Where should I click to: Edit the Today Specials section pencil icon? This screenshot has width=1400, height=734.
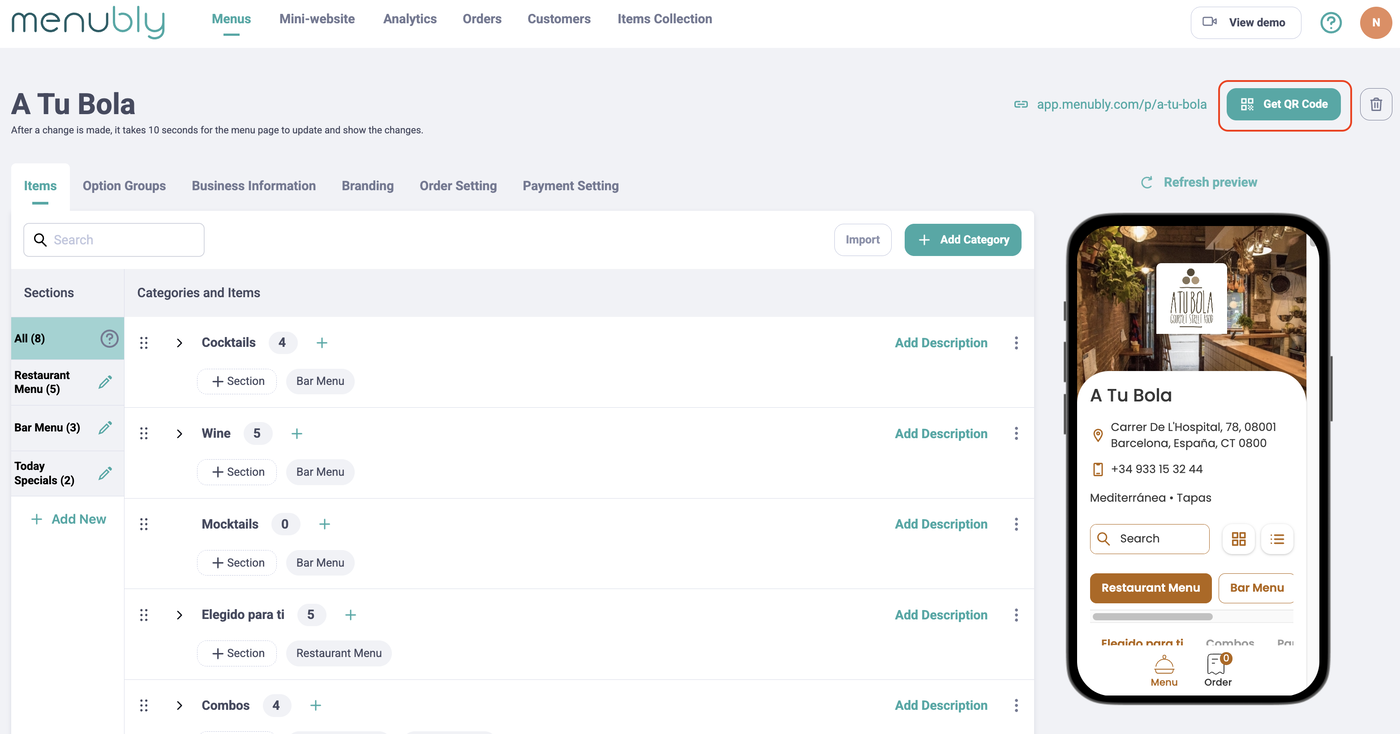point(105,473)
